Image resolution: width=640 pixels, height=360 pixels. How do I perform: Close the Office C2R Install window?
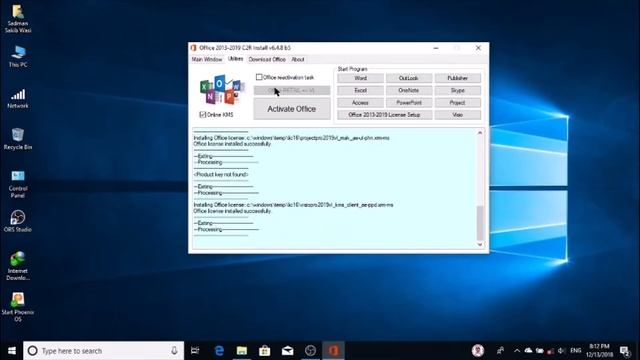[478, 48]
